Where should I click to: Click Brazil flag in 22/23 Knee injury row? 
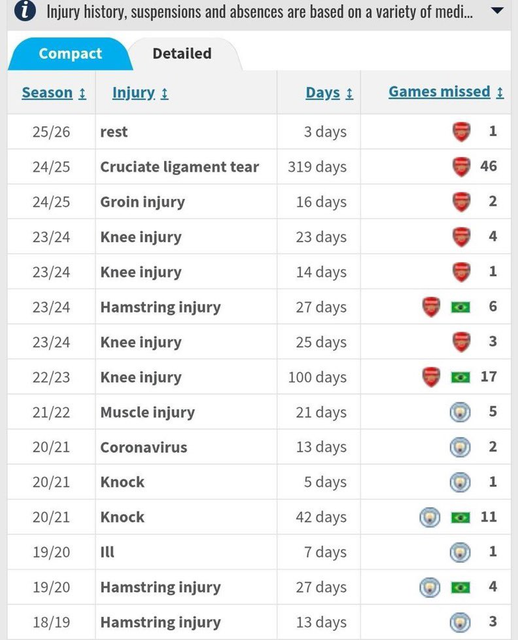[460, 377]
